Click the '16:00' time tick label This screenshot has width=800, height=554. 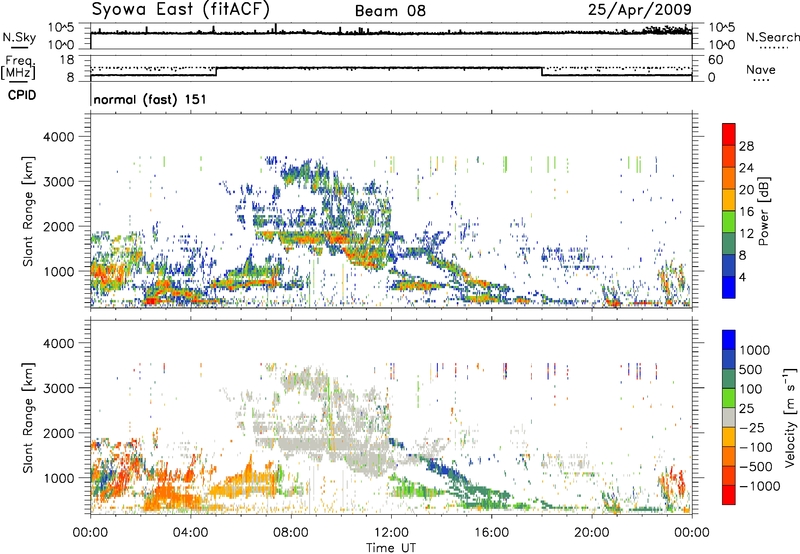[x=491, y=533]
